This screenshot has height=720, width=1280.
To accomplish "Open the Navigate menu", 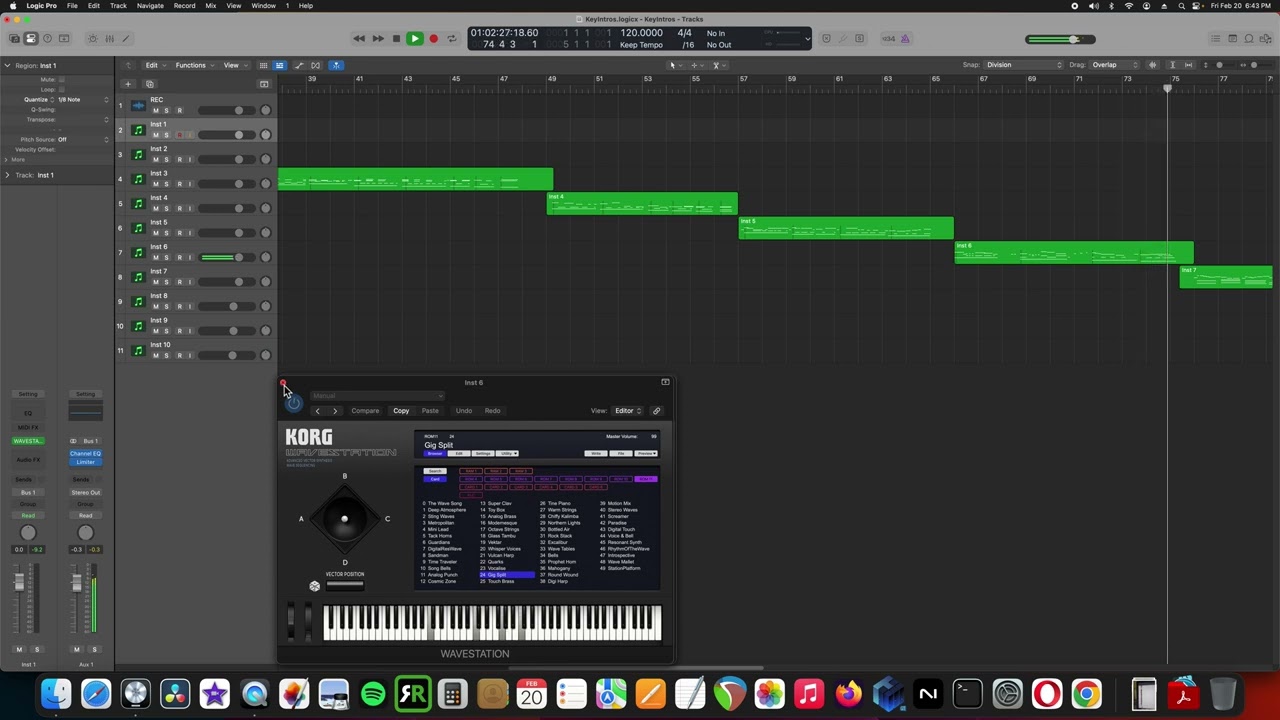I will [x=150, y=6].
